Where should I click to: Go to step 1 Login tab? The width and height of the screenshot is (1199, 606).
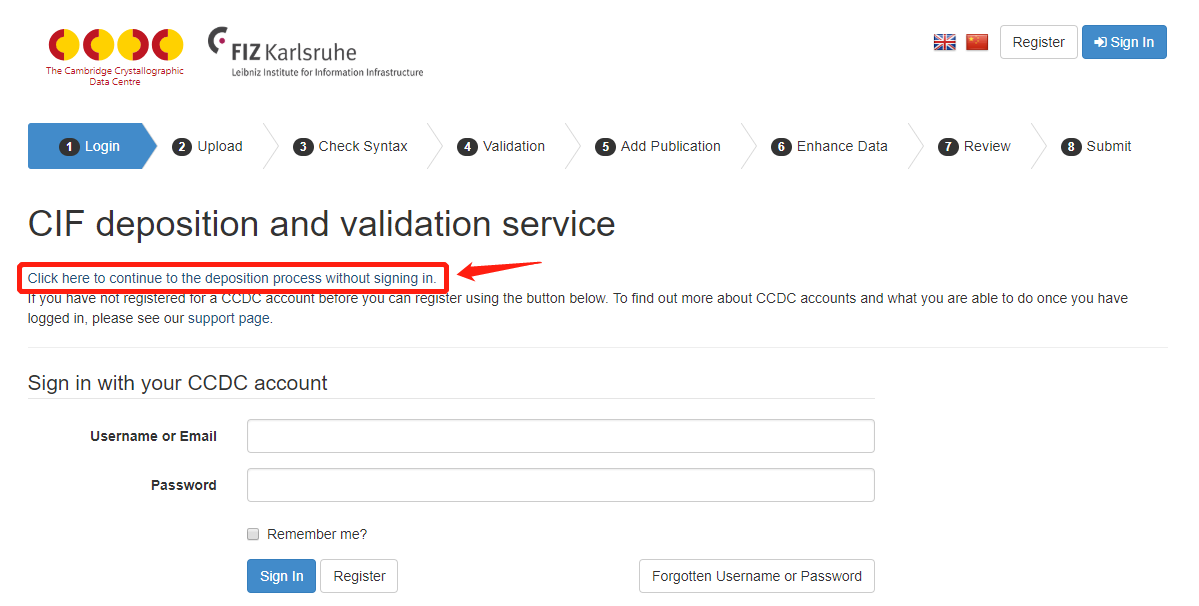[91, 146]
